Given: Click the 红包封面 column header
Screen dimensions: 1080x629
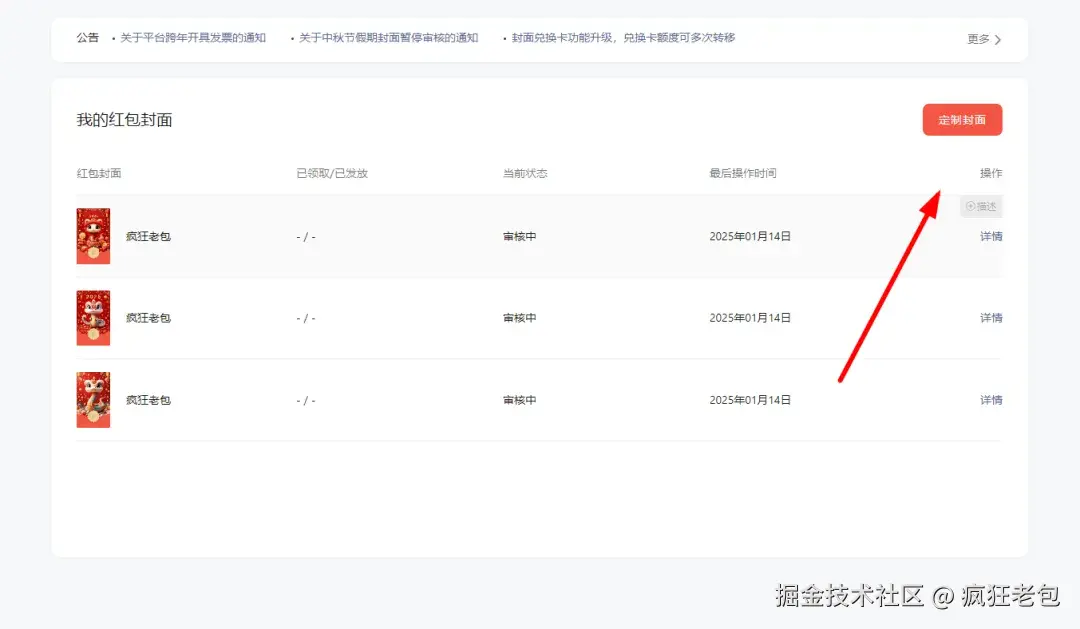Looking at the screenshot, I should coord(97,172).
